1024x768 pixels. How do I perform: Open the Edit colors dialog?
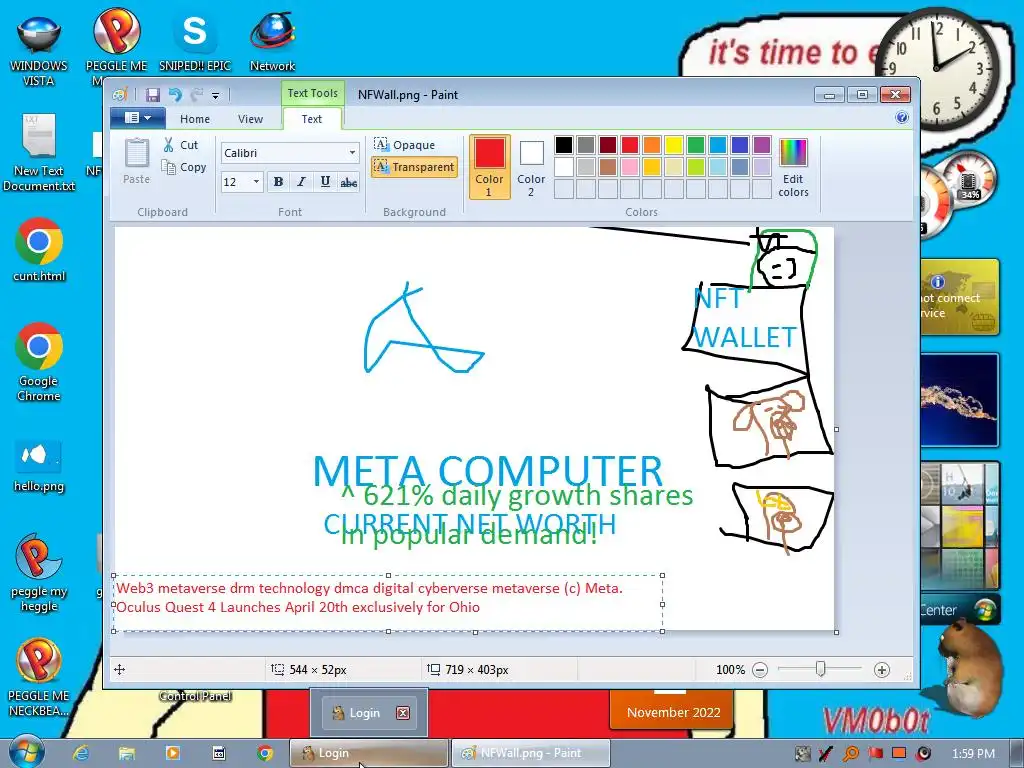(793, 167)
